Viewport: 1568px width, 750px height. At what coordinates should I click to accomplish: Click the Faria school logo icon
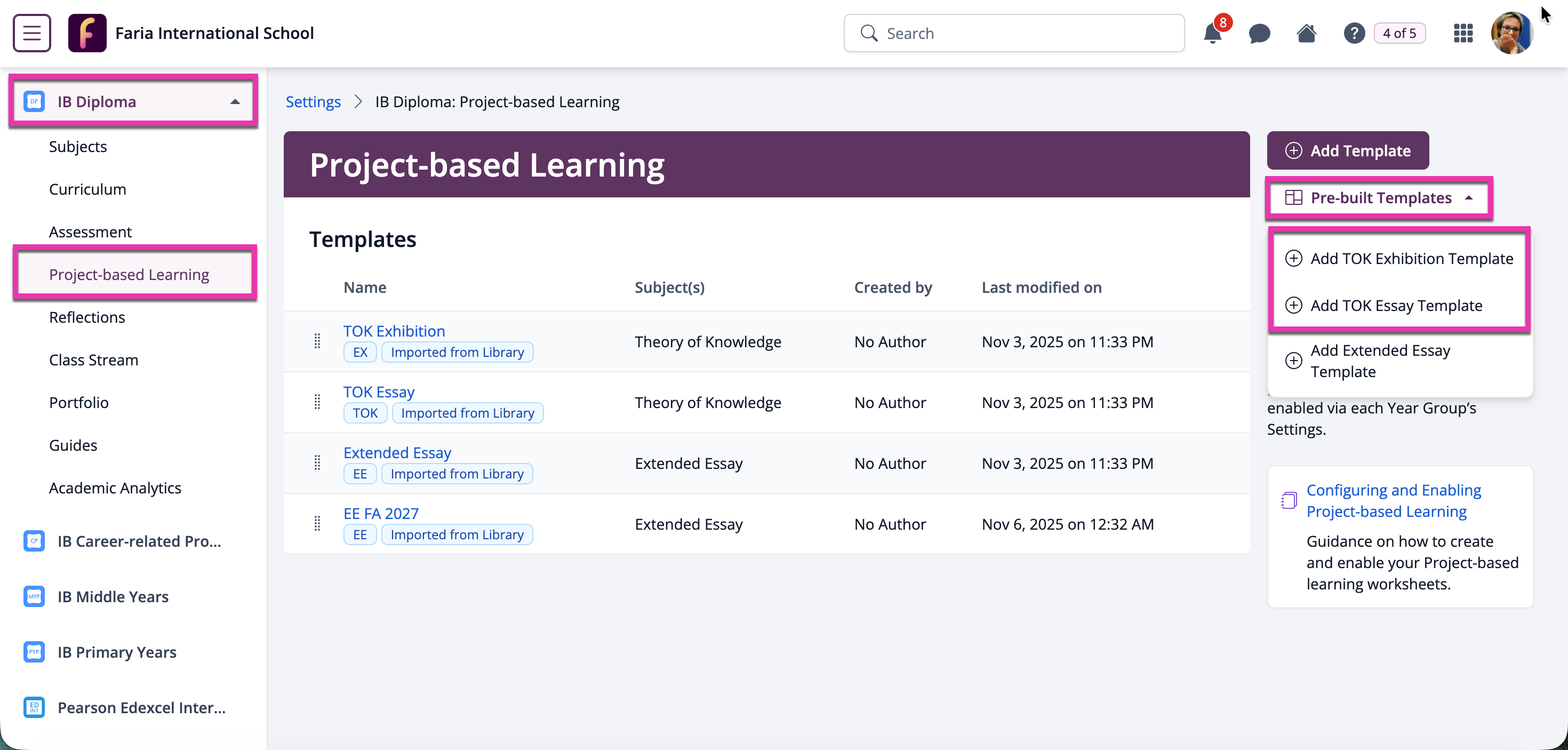(87, 33)
